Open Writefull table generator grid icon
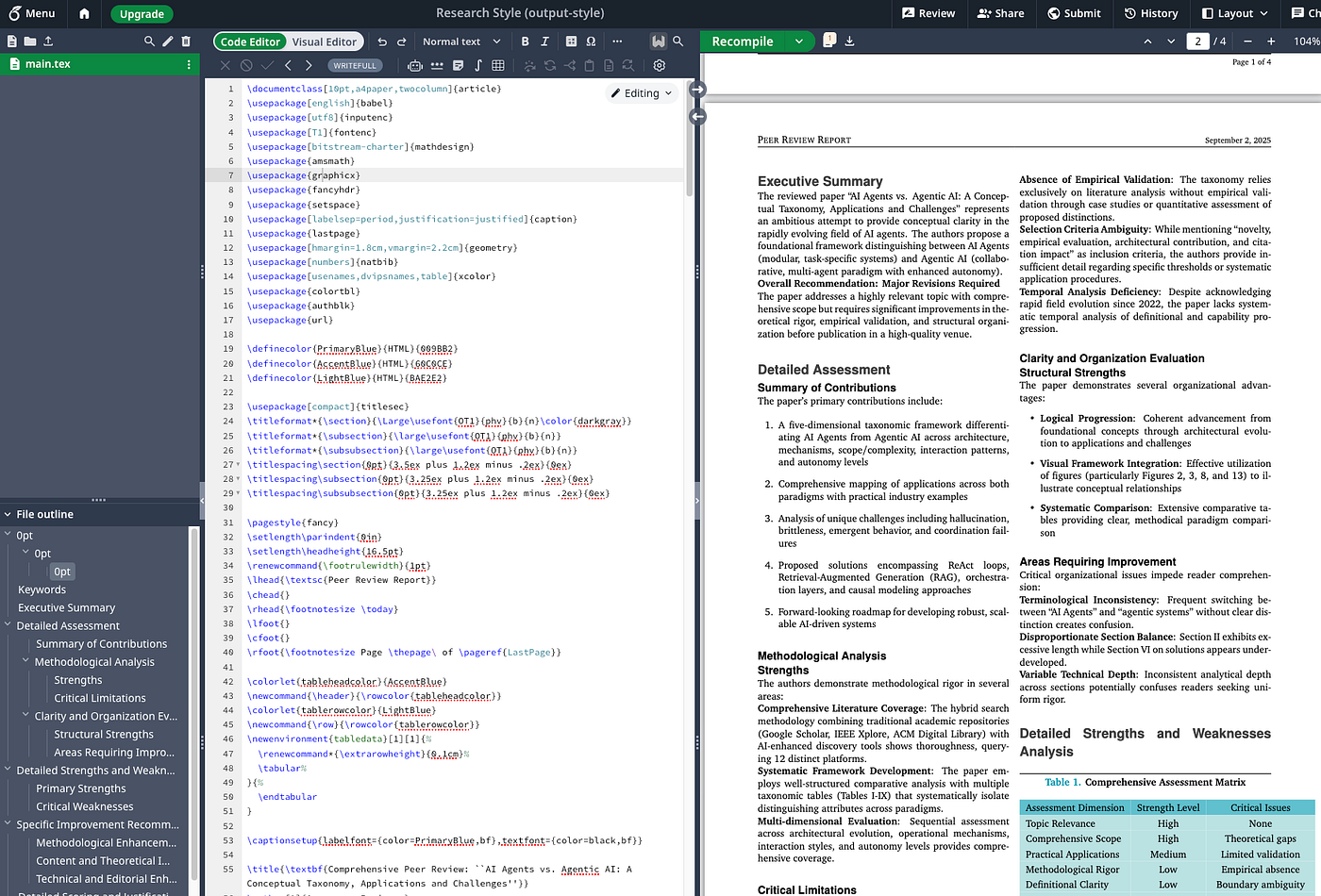Image resolution: width=1321 pixels, height=896 pixels. pos(498,65)
